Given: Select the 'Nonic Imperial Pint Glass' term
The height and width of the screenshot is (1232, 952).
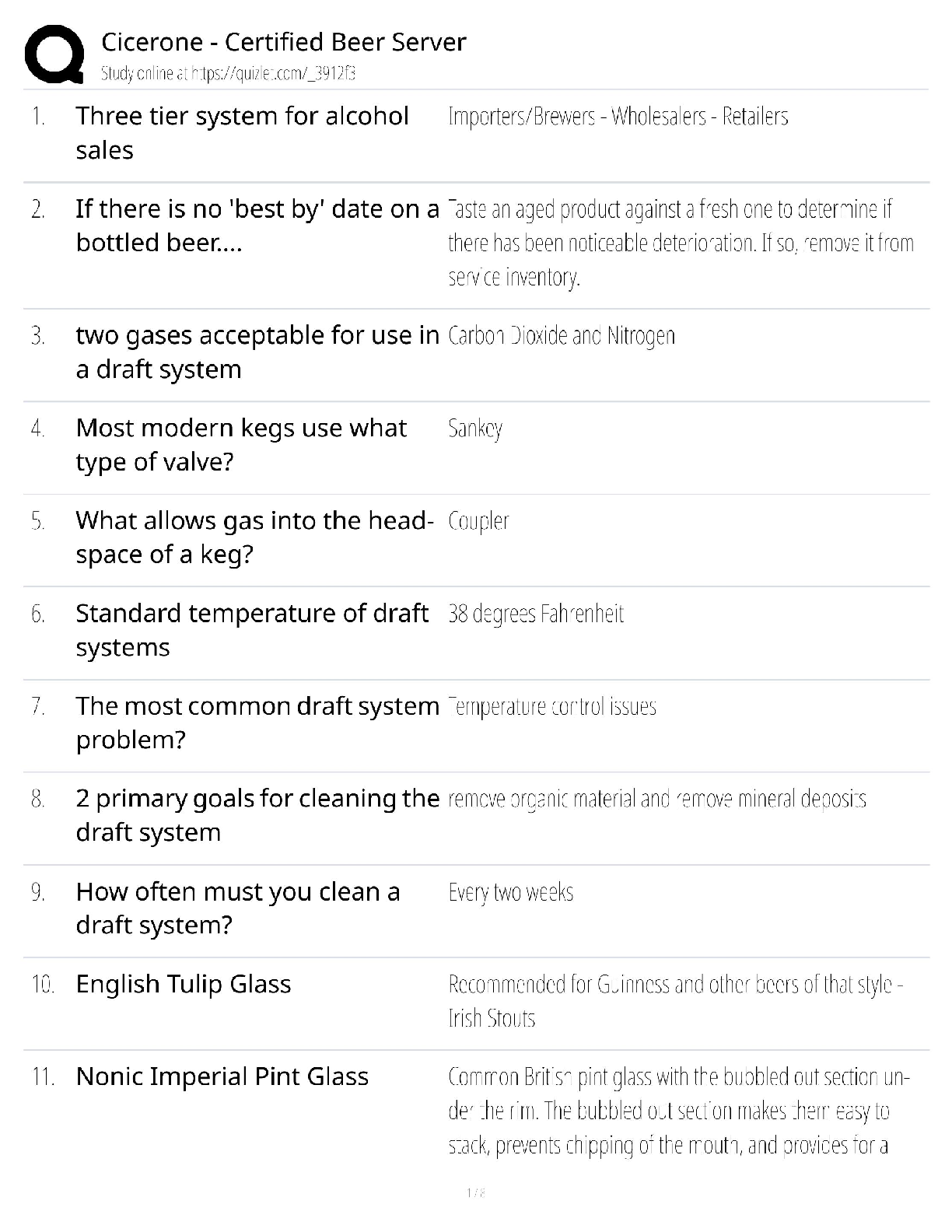Looking at the screenshot, I should (x=222, y=1077).
